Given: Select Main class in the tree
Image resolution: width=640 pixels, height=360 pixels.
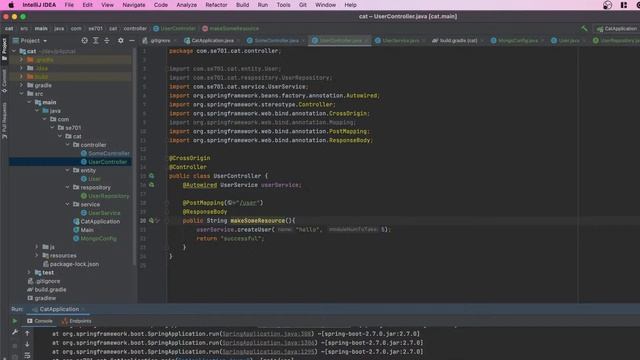Looking at the screenshot, I should [83, 230].
